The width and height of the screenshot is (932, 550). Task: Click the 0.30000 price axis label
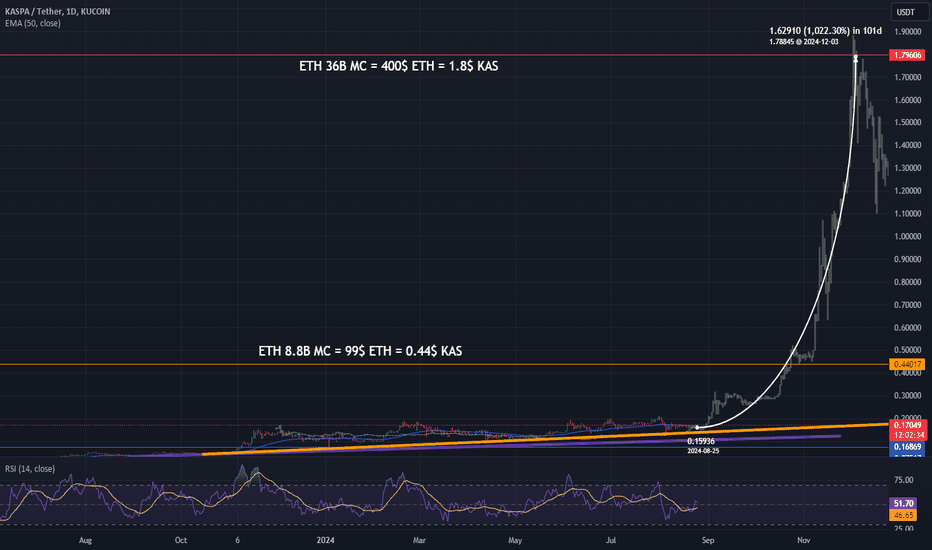tap(908, 395)
